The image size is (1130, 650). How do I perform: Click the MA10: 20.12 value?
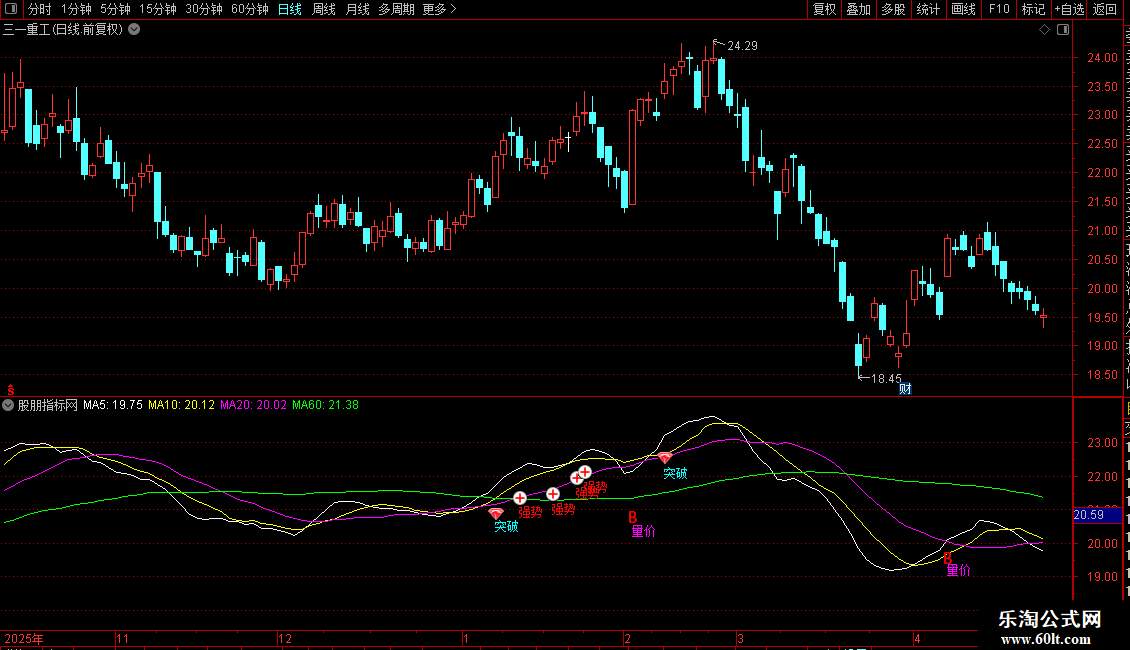[181, 405]
